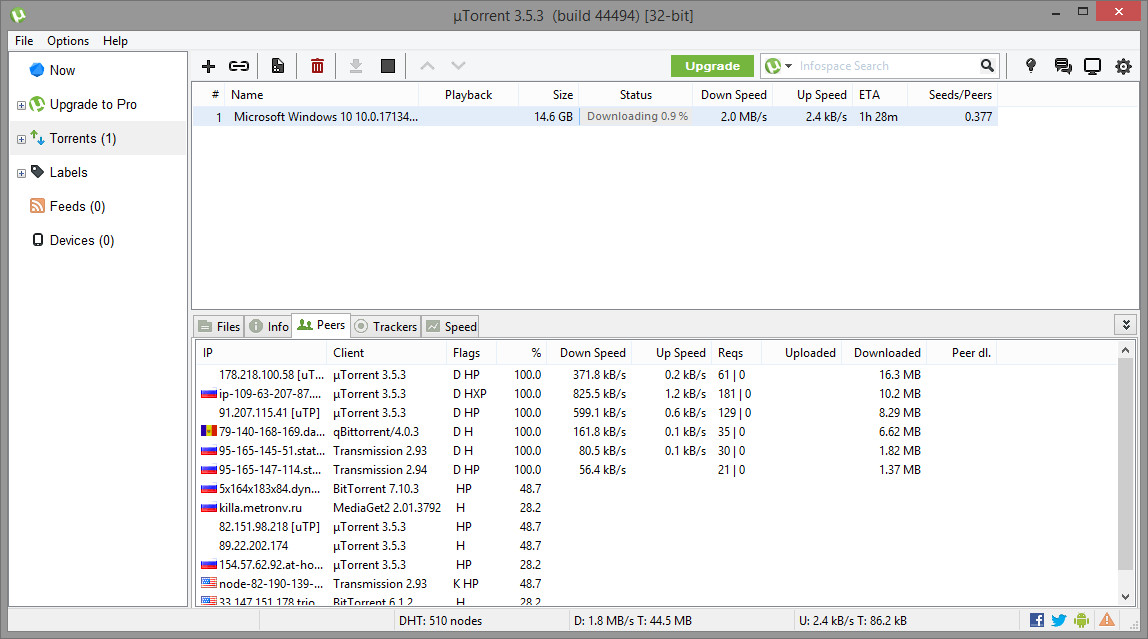Click the Stop Torrent square icon
This screenshot has width=1148, height=639.
point(388,66)
